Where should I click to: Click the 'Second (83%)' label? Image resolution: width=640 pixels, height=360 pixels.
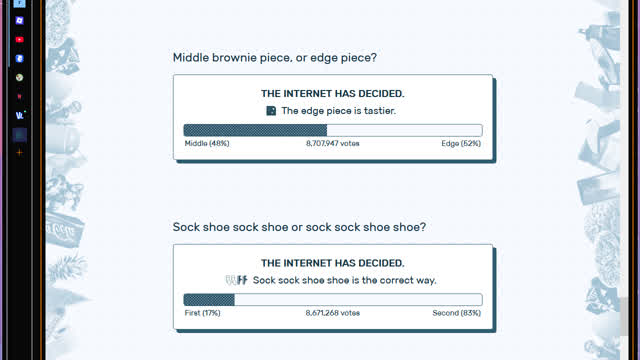[456, 313]
